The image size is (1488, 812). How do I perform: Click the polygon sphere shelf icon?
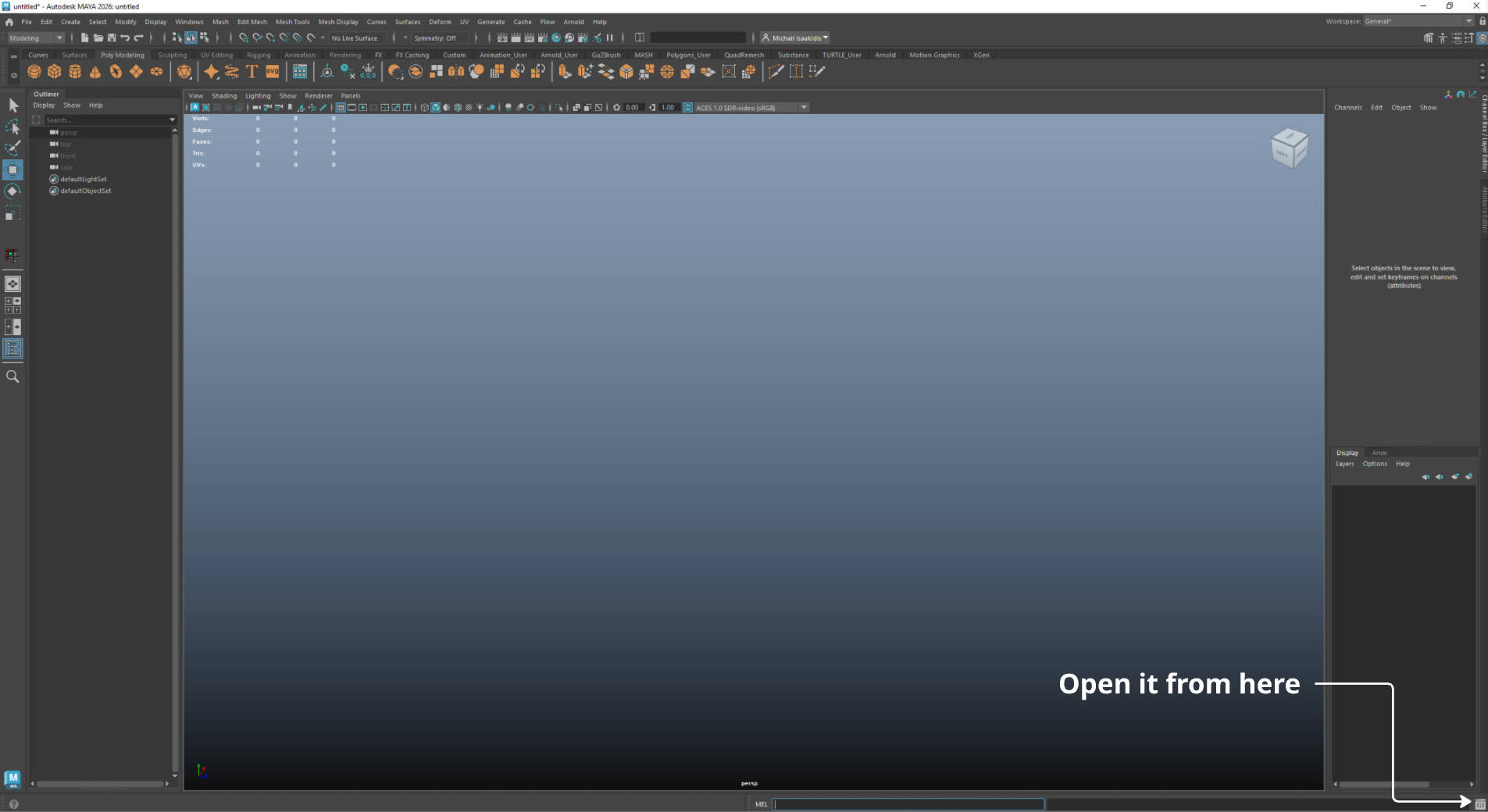pyautogui.click(x=34, y=72)
